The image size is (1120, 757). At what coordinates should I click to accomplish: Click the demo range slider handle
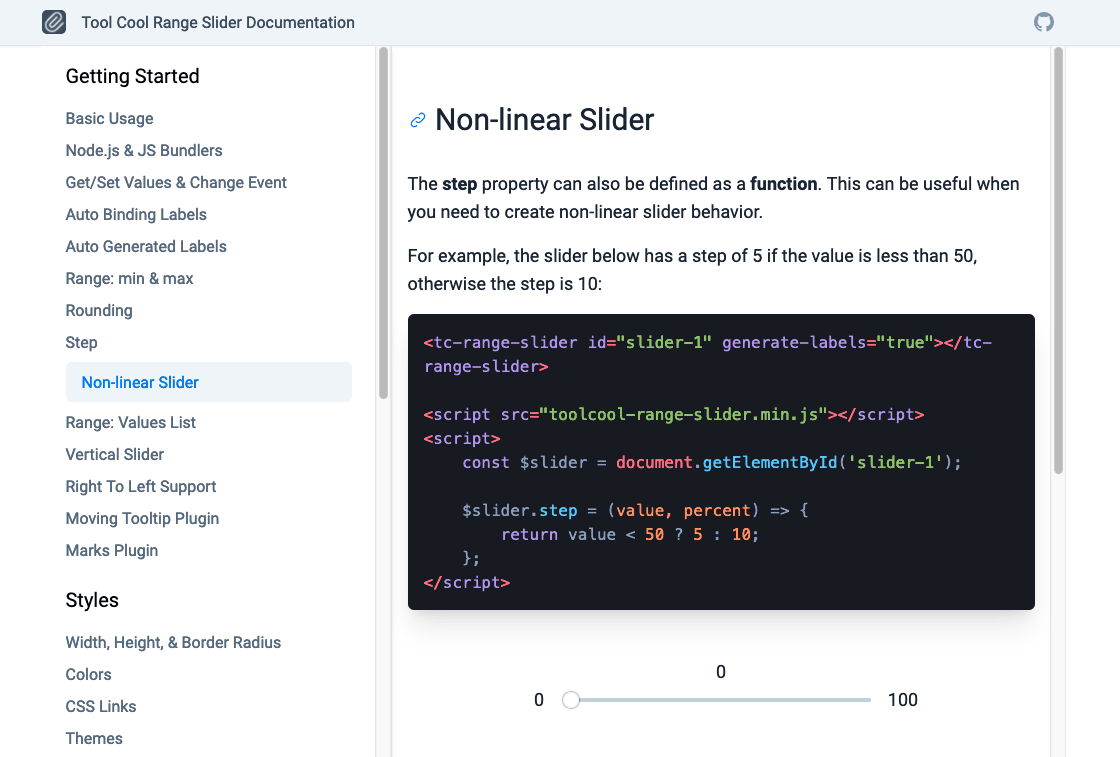(x=571, y=701)
